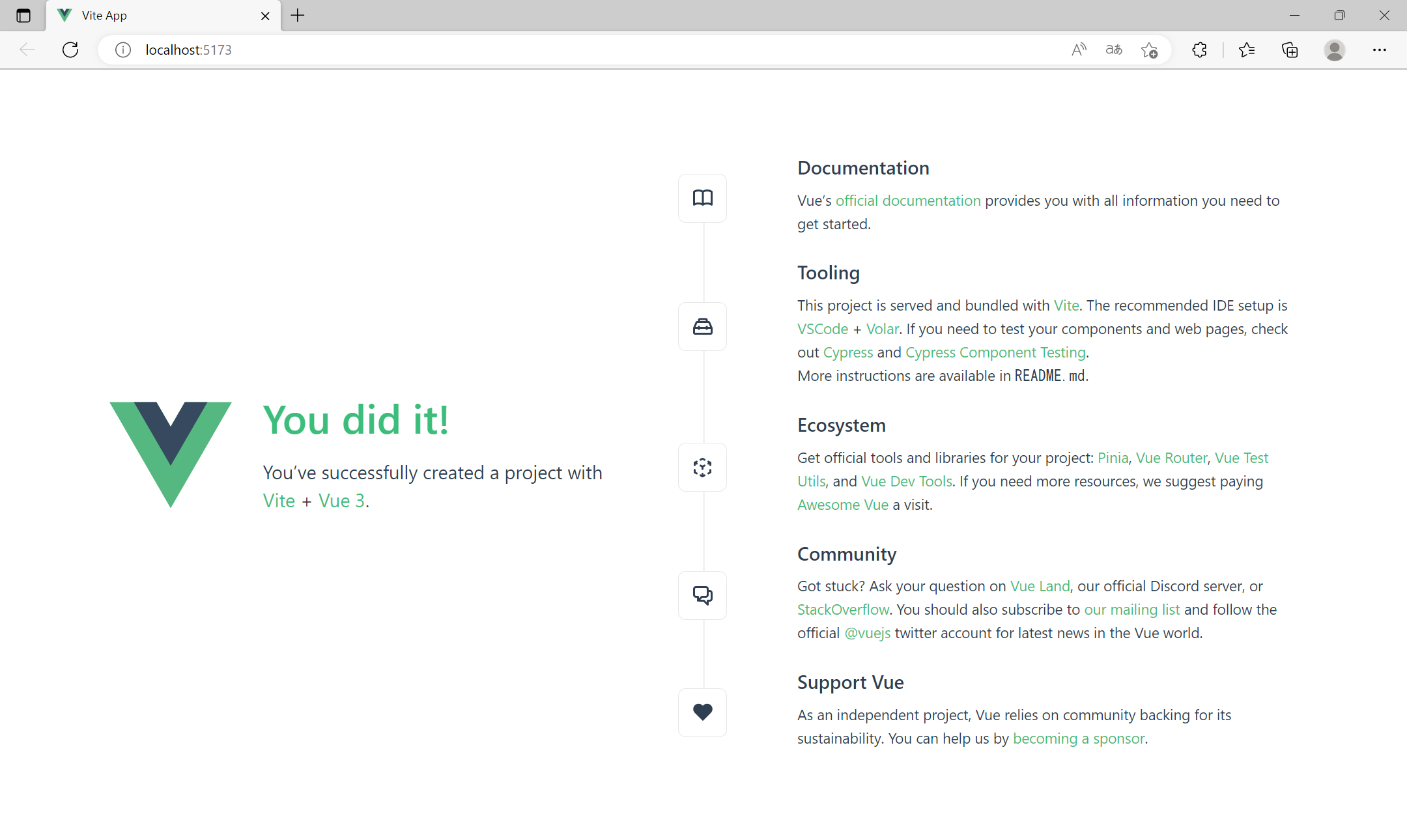The height and width of the screenshot is (840, 1407).
Task: Open the Vue Land Discord link
Action: tap(1040, 586)
